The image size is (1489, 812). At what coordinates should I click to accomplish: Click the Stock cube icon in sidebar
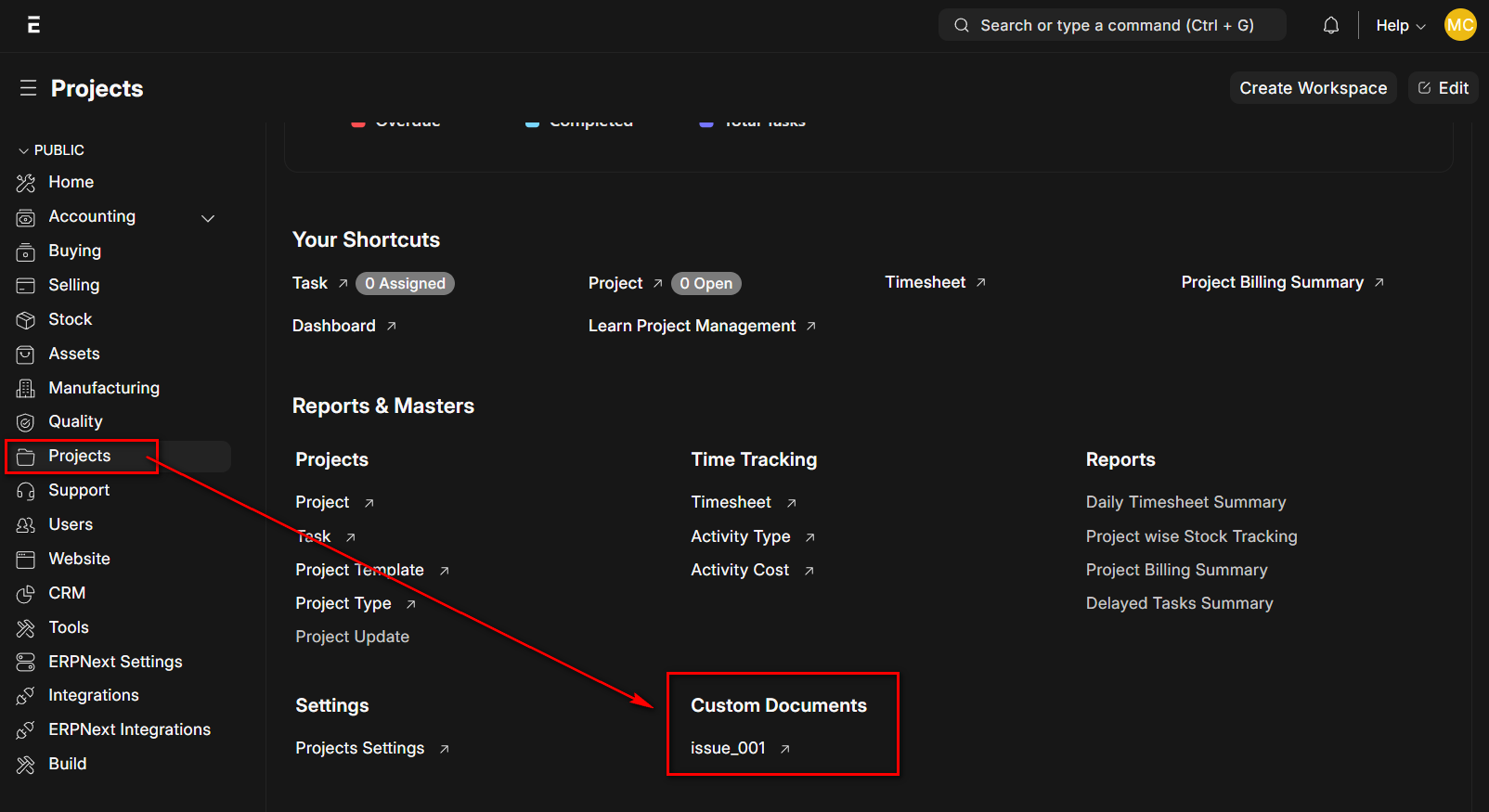(26, 320)
